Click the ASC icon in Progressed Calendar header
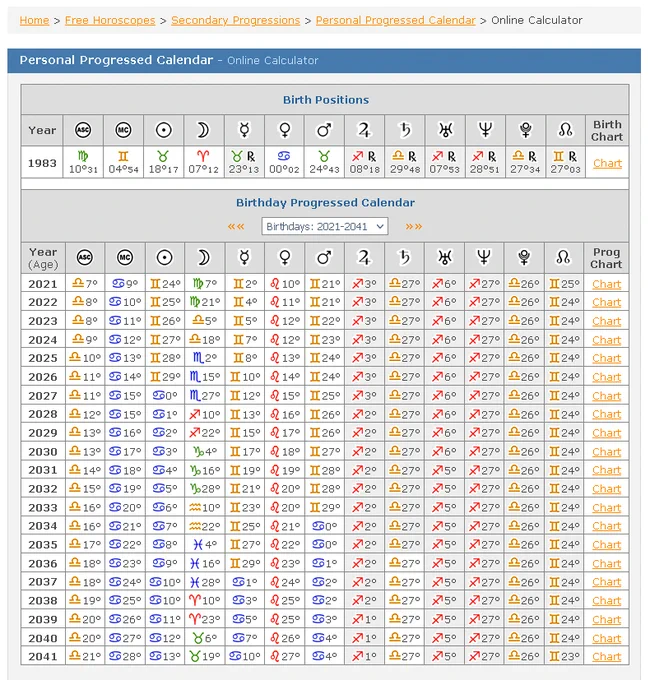 [85, 258]
